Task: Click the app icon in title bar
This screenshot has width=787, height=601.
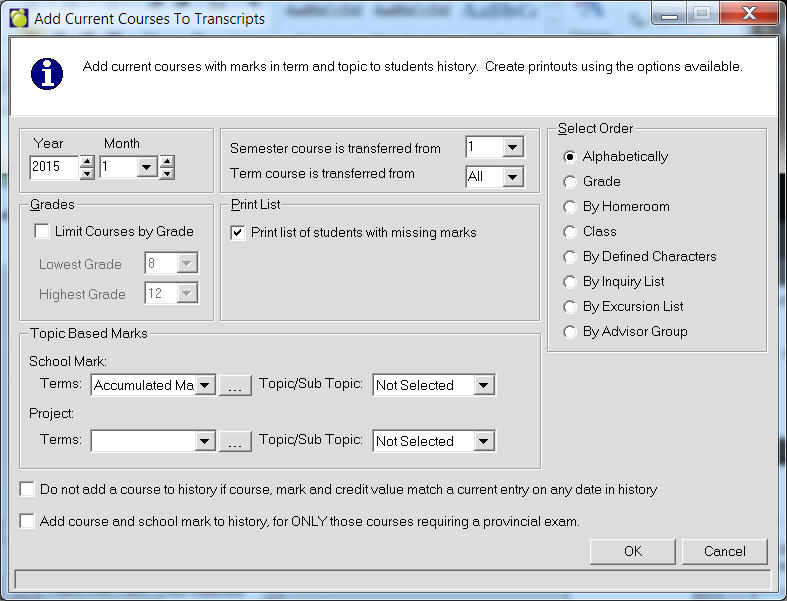Action: (18, 18)
